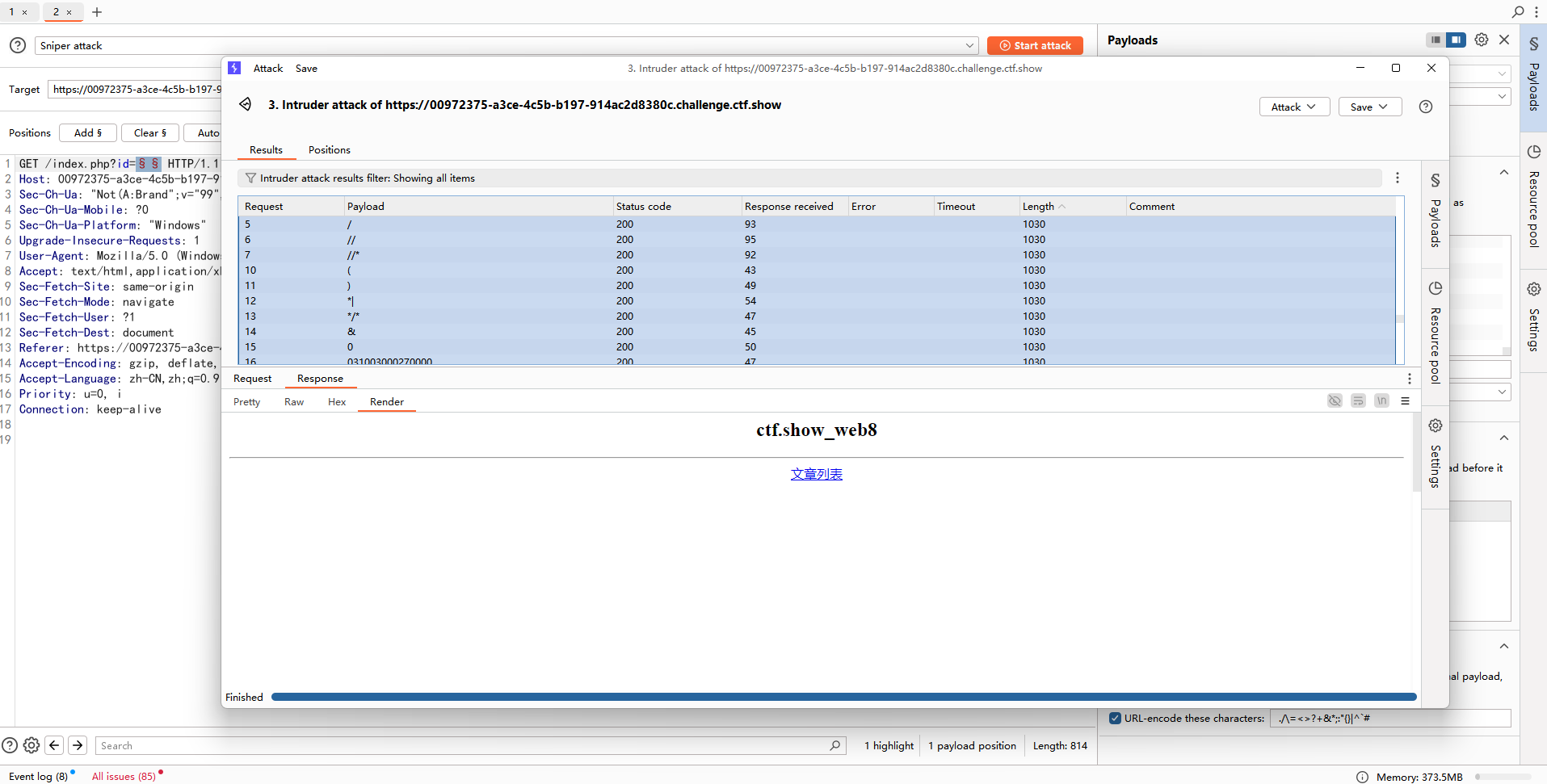Open Payloads side panel in attack window

[x=1436, y=211]
